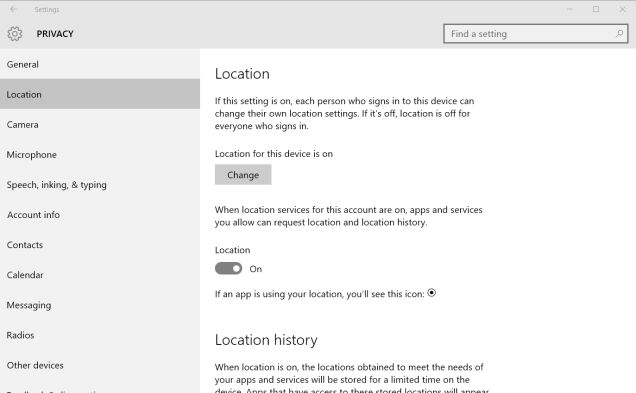
Task: Click the Privacy settings gear icon
Action: 15,34
